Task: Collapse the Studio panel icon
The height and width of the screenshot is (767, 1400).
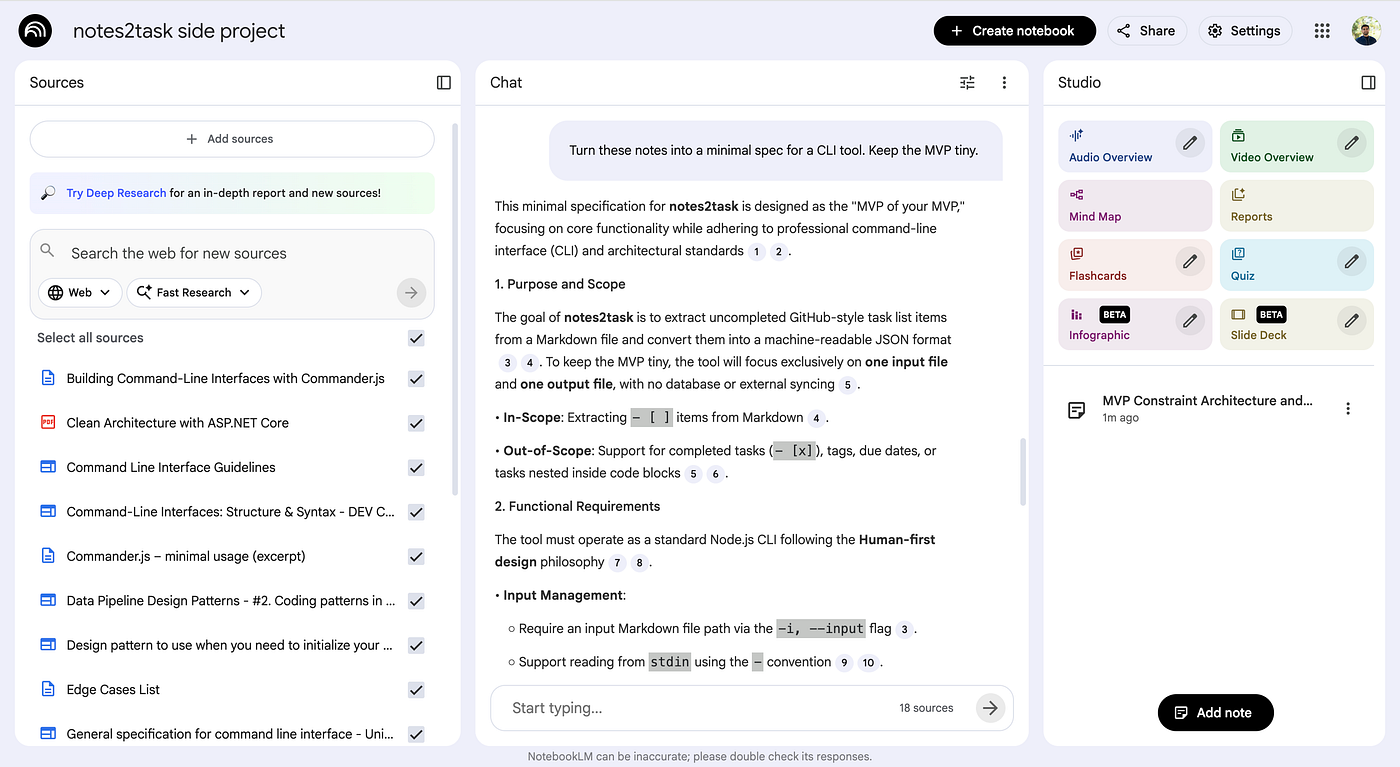Action: pyautogui.click(x=1369, y=83)
